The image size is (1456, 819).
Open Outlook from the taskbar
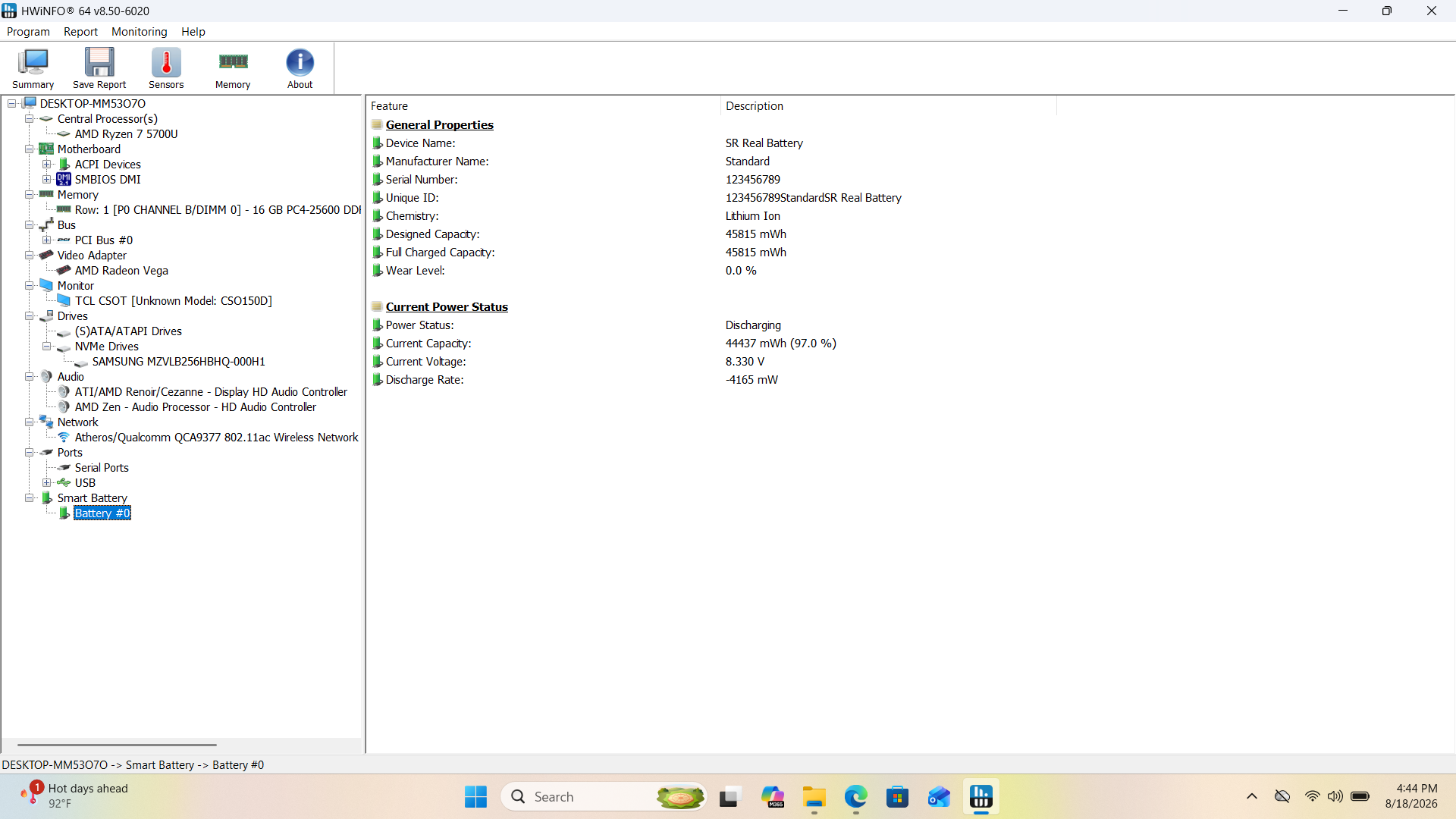tap(939, 796)
